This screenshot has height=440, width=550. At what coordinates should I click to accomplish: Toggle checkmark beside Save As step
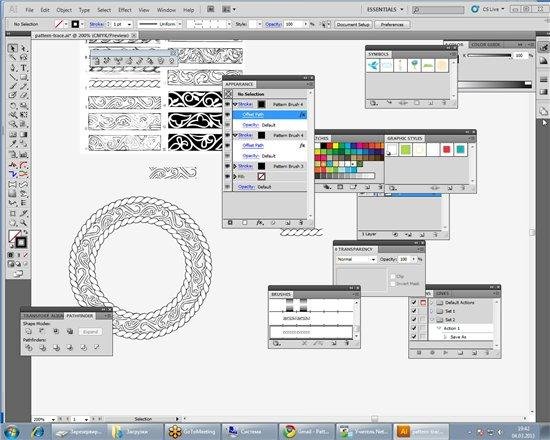pyautogui.click(x=414, y=336)
